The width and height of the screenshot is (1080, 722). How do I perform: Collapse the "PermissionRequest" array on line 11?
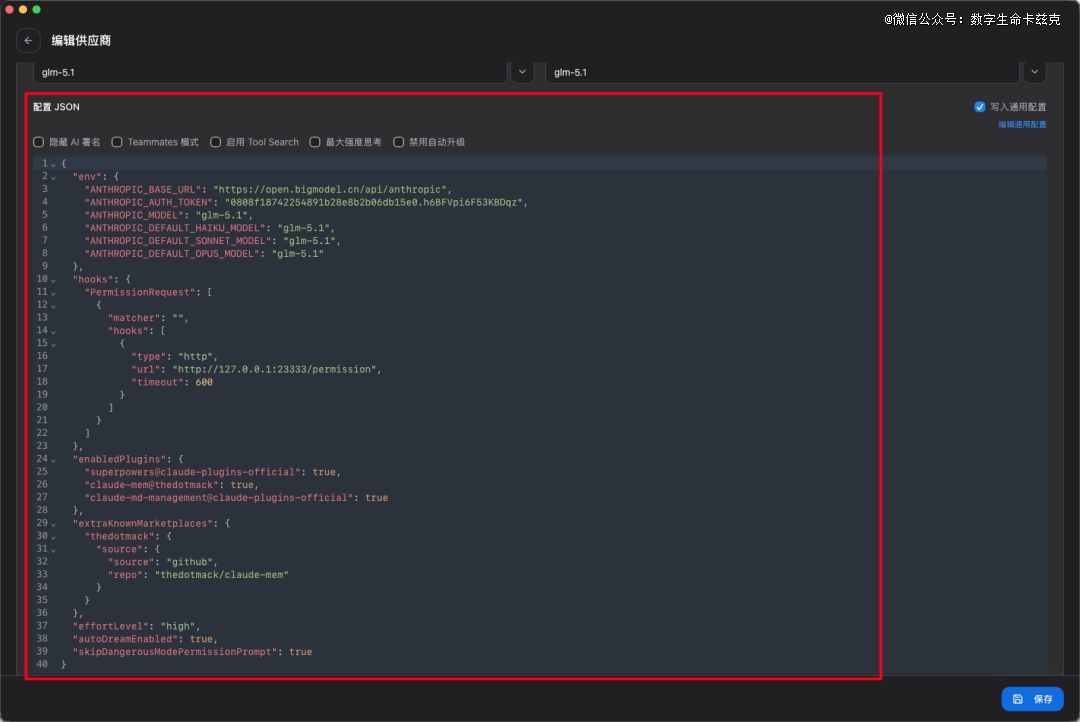(53, 292)
